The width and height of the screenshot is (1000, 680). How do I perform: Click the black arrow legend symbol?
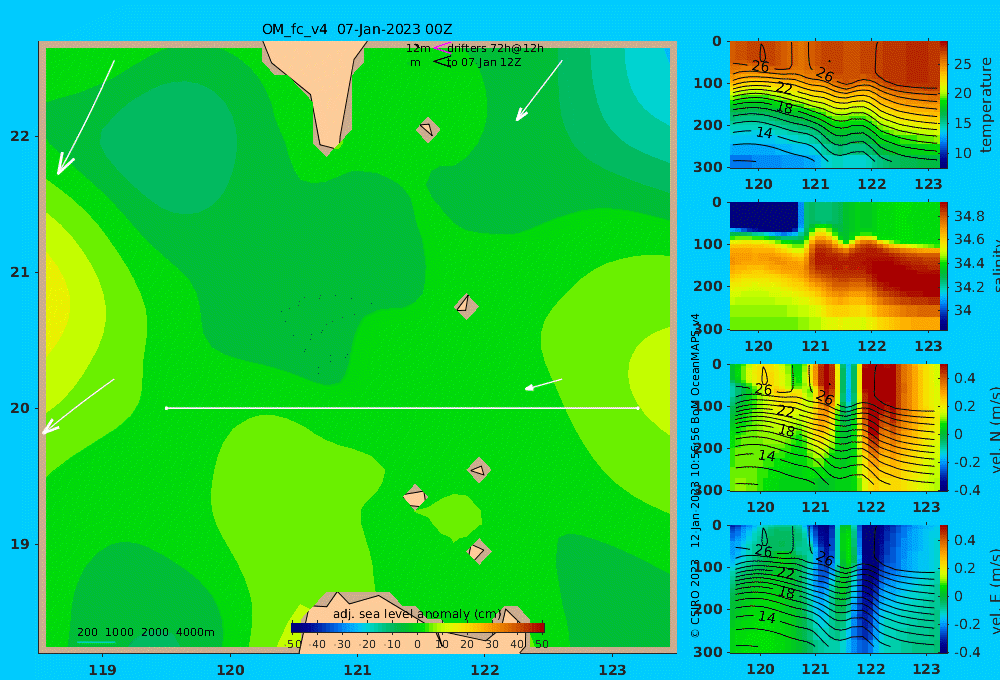[441, 62]
